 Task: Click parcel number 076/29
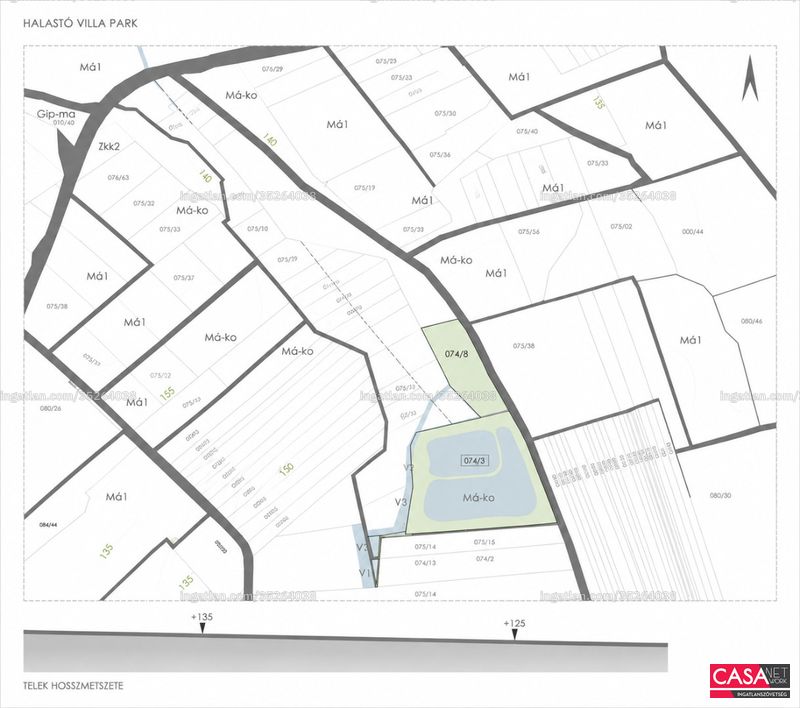272,69
